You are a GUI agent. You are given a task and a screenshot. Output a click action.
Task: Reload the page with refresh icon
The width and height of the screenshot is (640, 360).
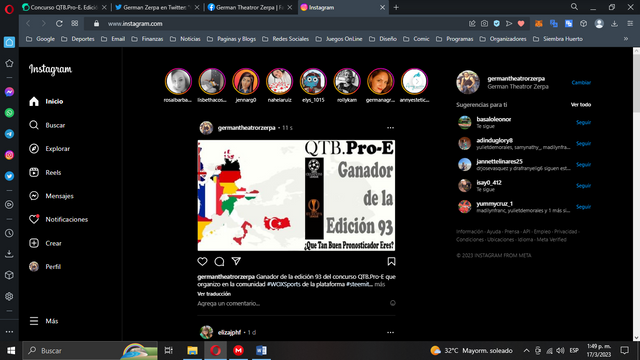[59, 24]
